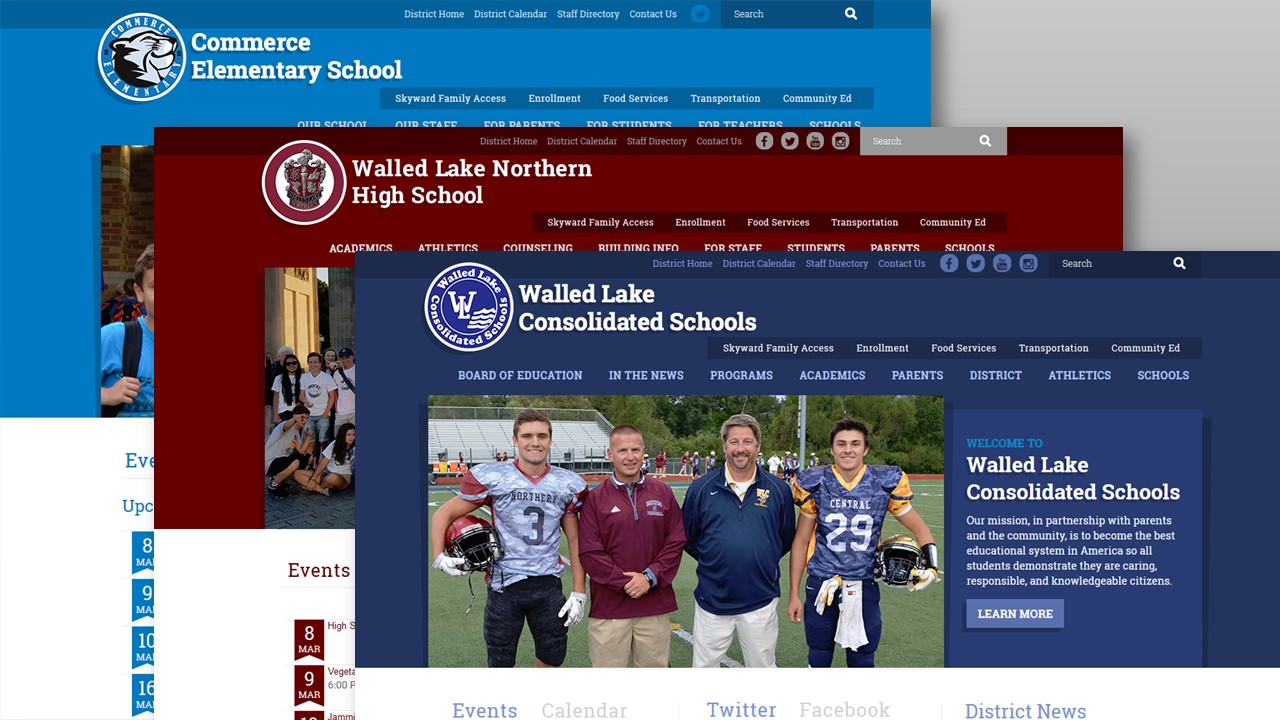1280x720 pixels.
Task: Click the Commerce Elementary panther logo
Action: click(x=142, y=57)
